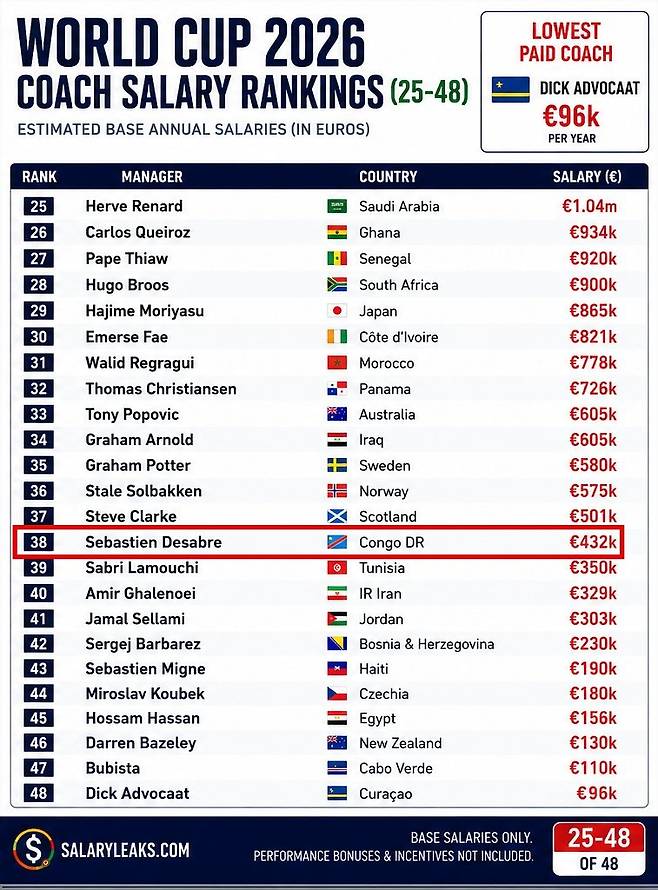Click the Saudi Arabia flag icon
Image resolution: width=658 pixels, height=890 pixels.
point(337,206)
